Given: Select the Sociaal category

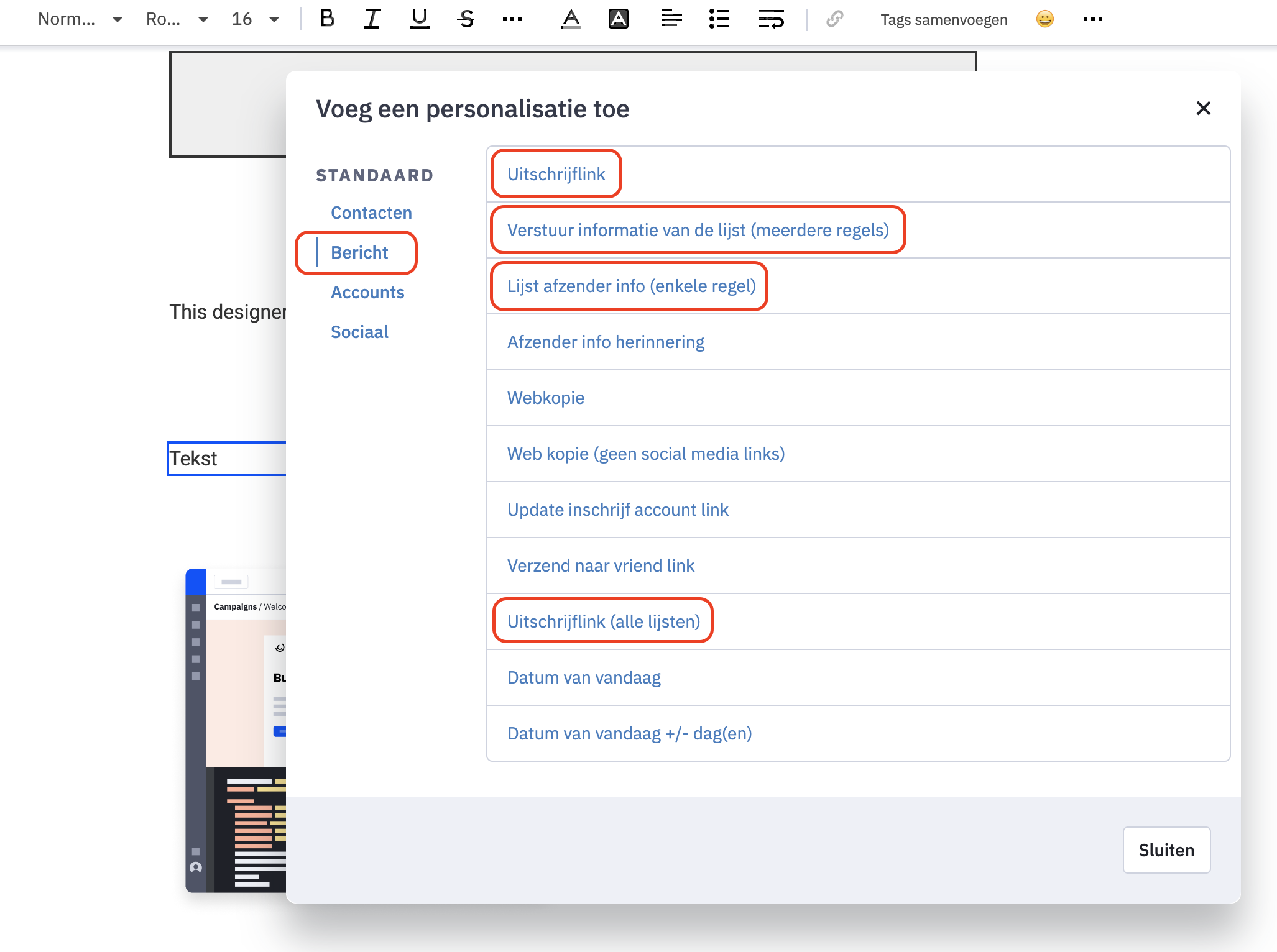Looking at the screenshot, I should pos(359,332).
